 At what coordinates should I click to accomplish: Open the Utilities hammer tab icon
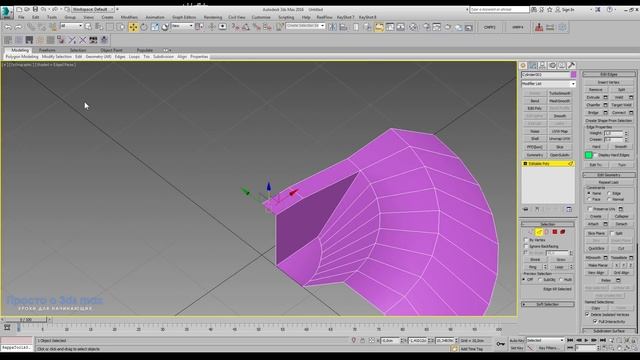(x=571, y=65)
